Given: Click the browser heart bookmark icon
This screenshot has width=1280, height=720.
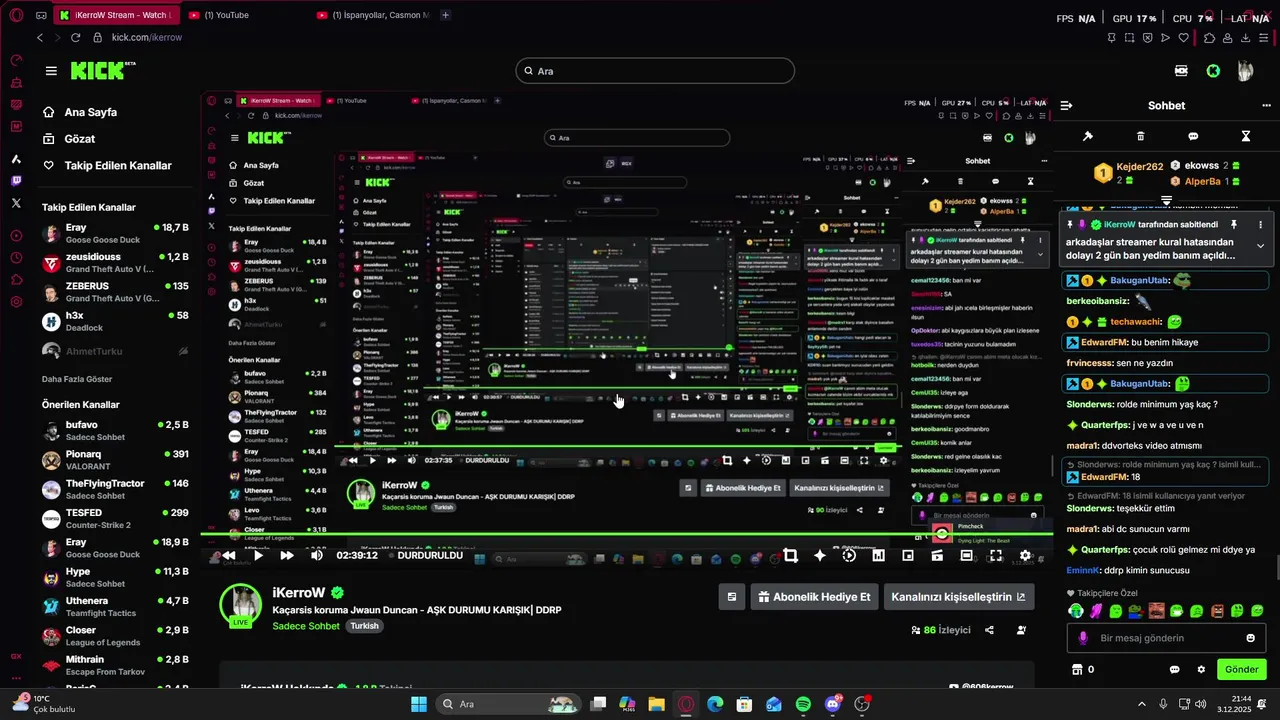Looking at the screenshot, I should tap(1184, 38).
